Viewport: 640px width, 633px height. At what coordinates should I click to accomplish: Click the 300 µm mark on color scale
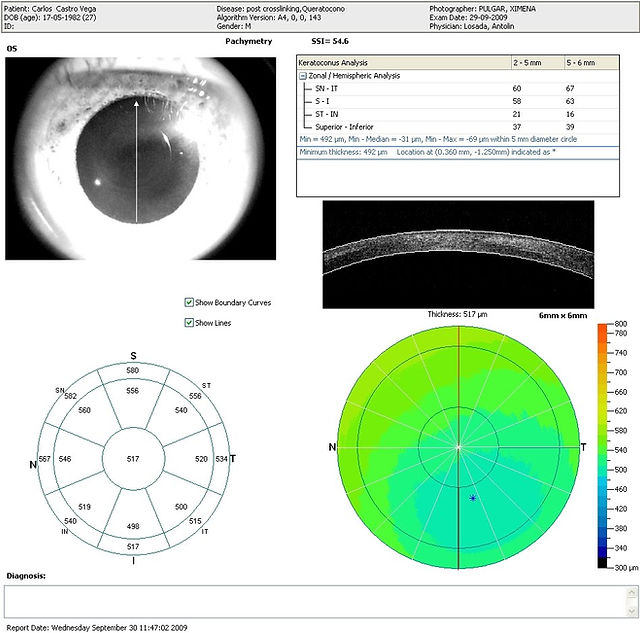(626, 568)
